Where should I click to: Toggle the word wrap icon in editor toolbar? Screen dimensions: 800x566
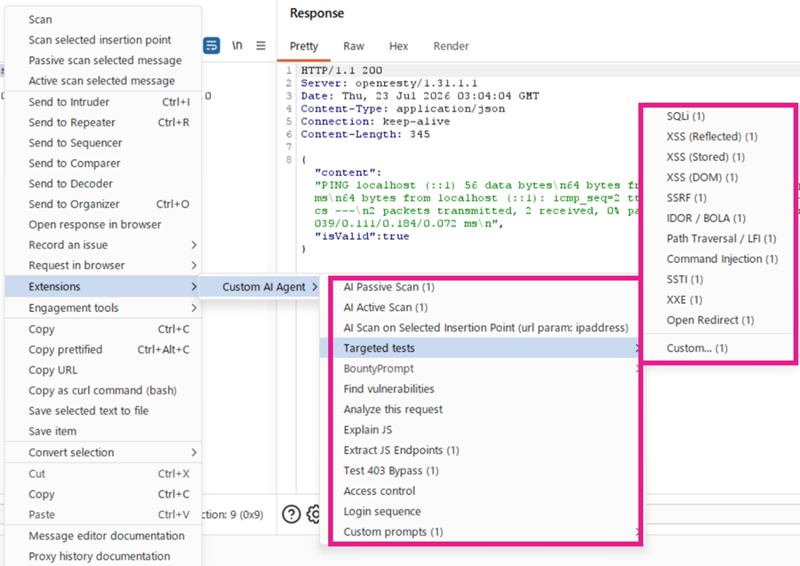(x=212, y=45)
